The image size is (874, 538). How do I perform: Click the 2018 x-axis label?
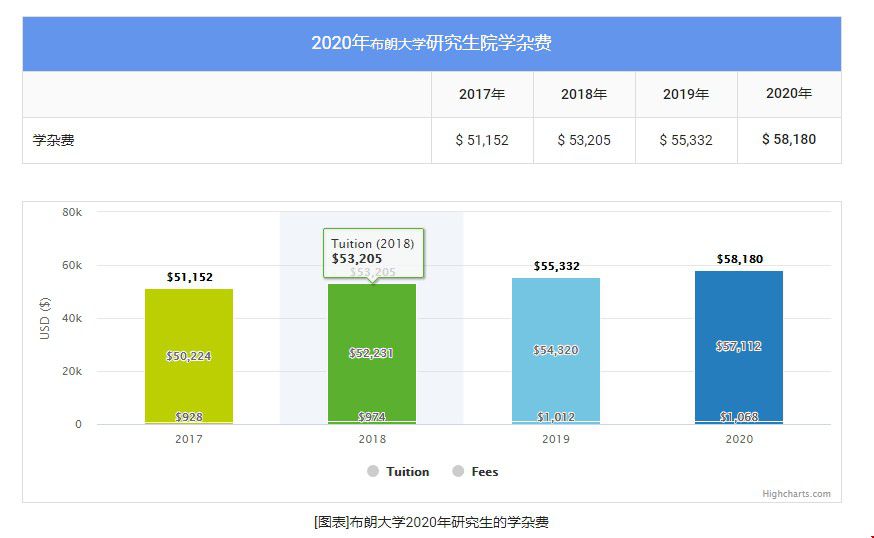point(372,439)
